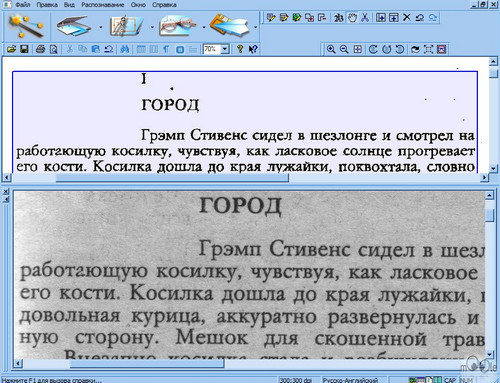
Task: Open the 70% zoom dropdown arrow
Action: (x=225, y=49)
